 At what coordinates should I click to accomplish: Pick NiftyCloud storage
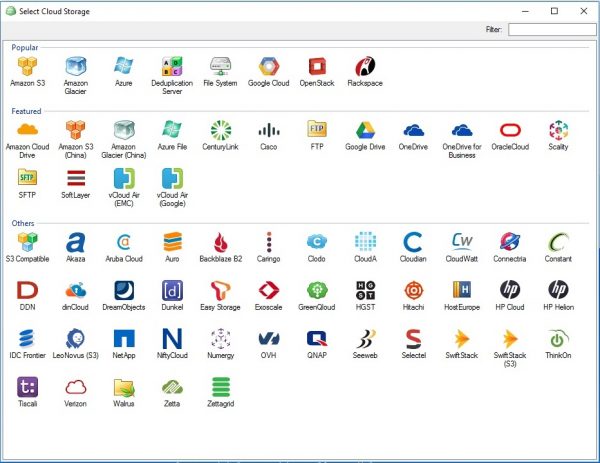click(172, 338)
